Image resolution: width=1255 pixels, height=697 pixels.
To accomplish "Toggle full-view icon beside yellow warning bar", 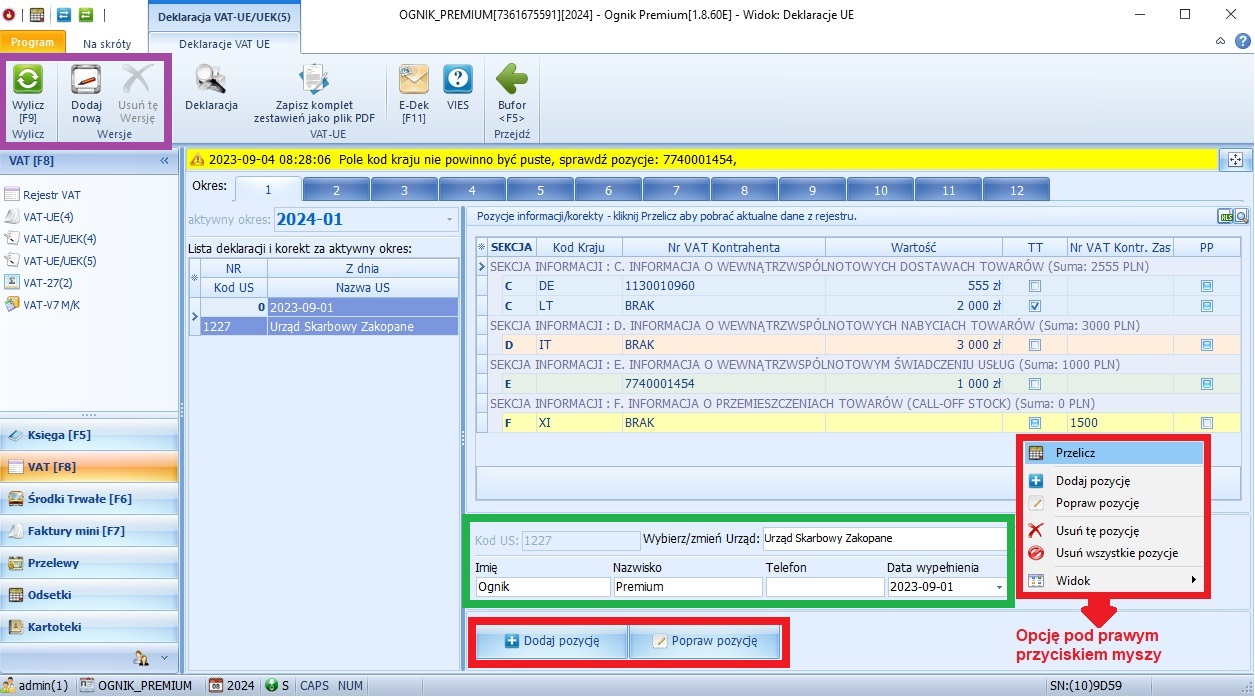I will pos(1234,159).
